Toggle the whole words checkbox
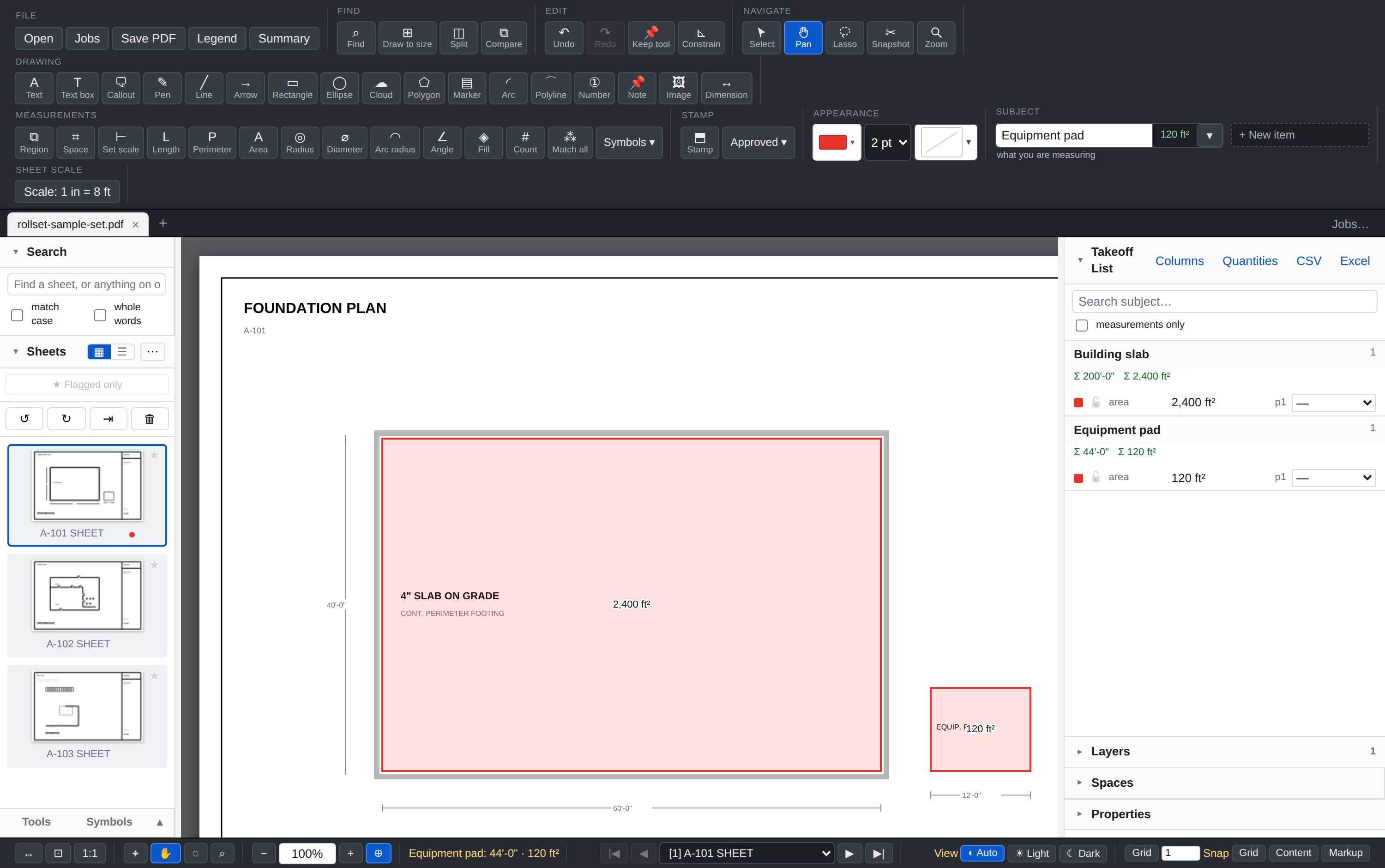The image size is (1385, 868). [x=100, y=314]
